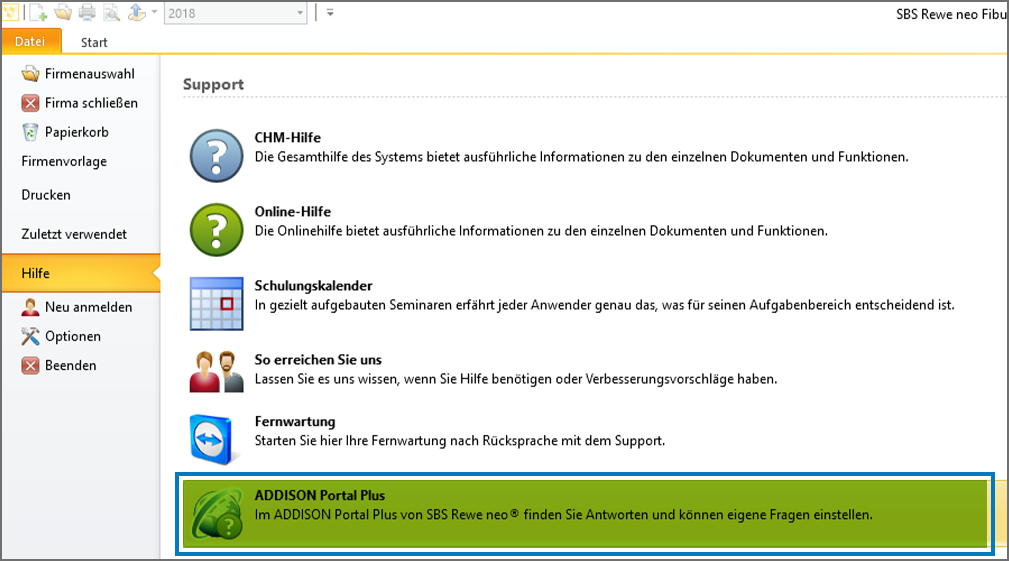Click the printer icon in the top toolbar
Viewport: 1009px width, 561px height.
coord(87,13)
